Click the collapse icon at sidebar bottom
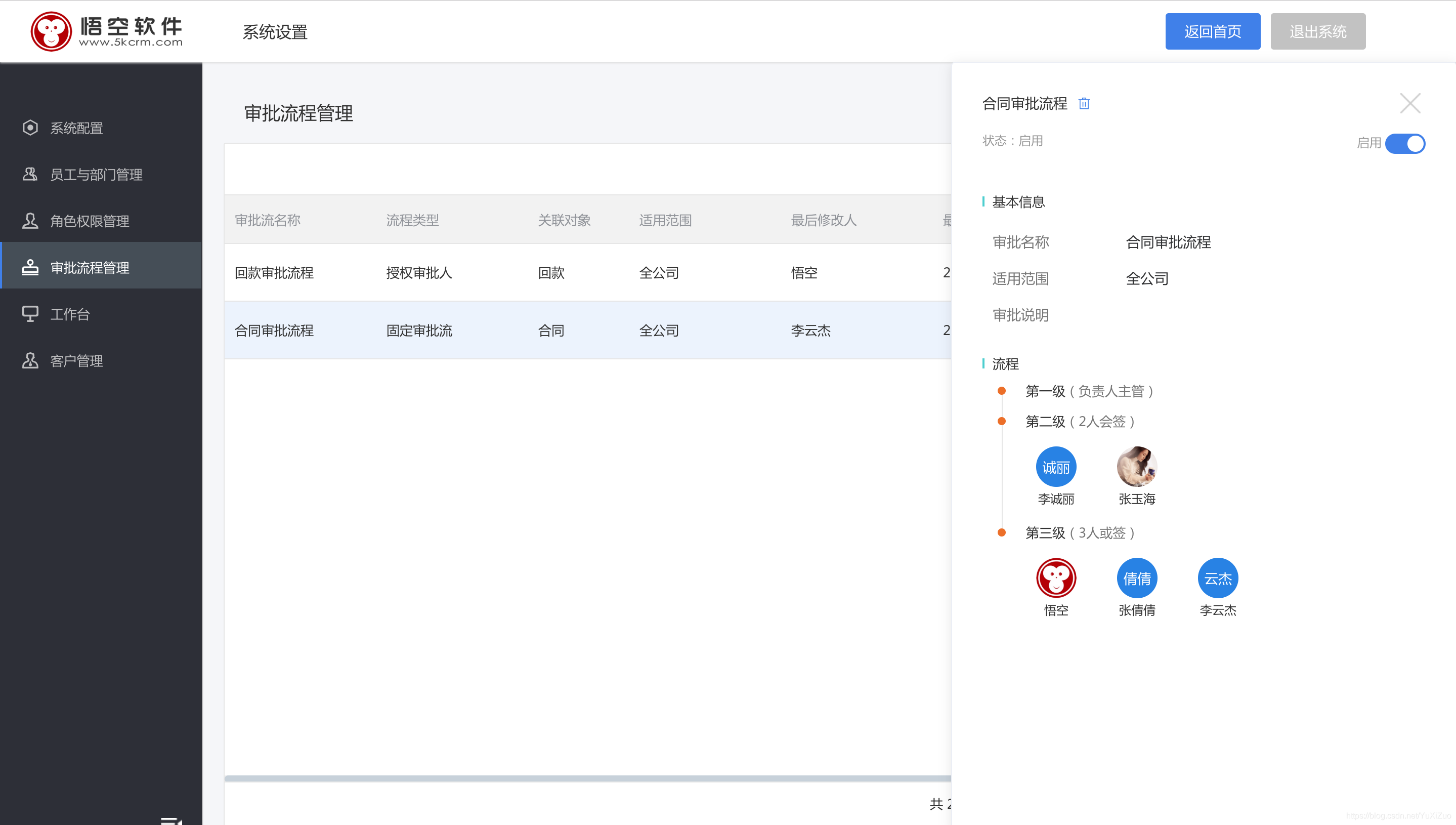Screen dimensions: 1456x825 point(171,820)
